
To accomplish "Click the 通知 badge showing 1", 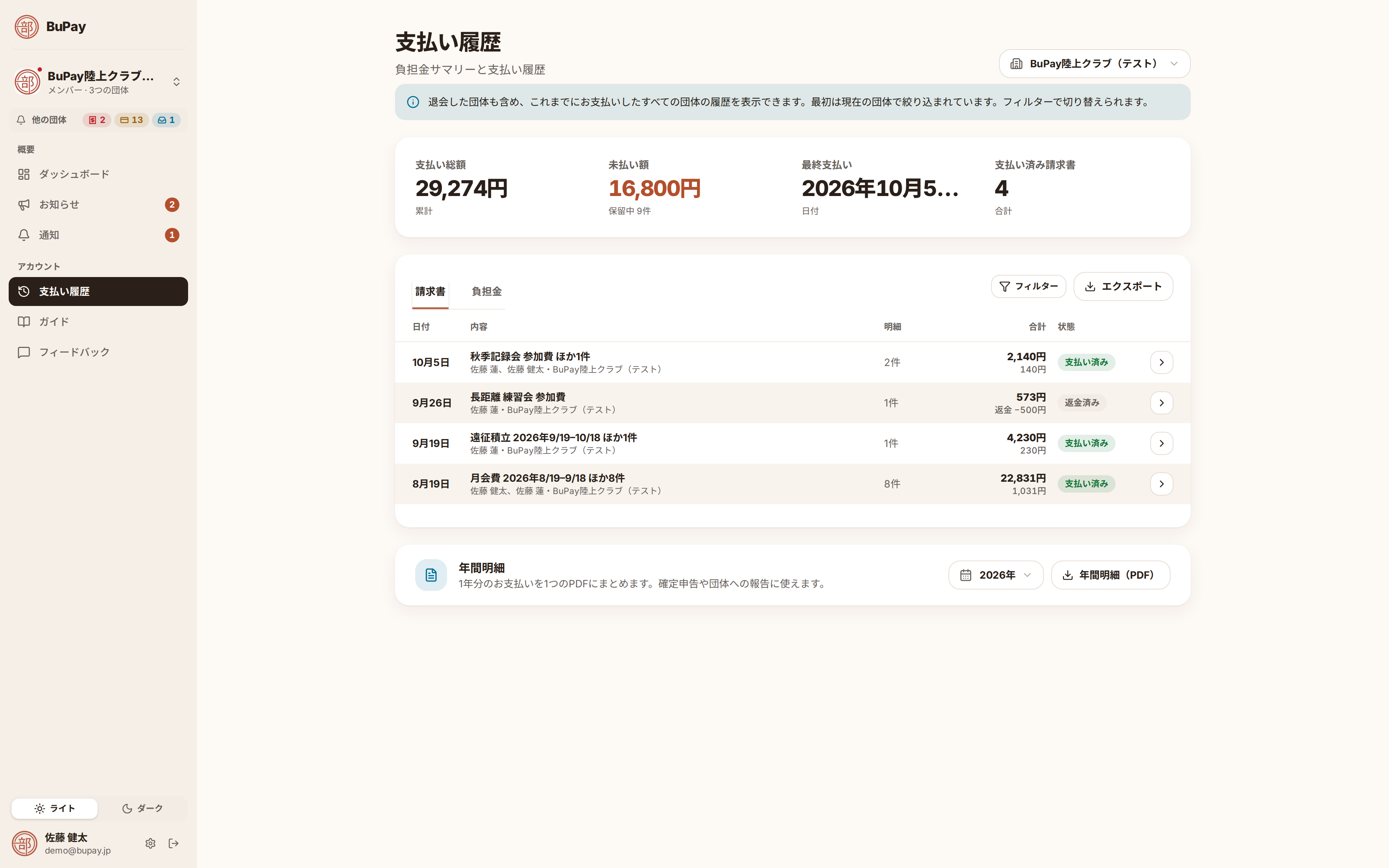I will 171,235.
